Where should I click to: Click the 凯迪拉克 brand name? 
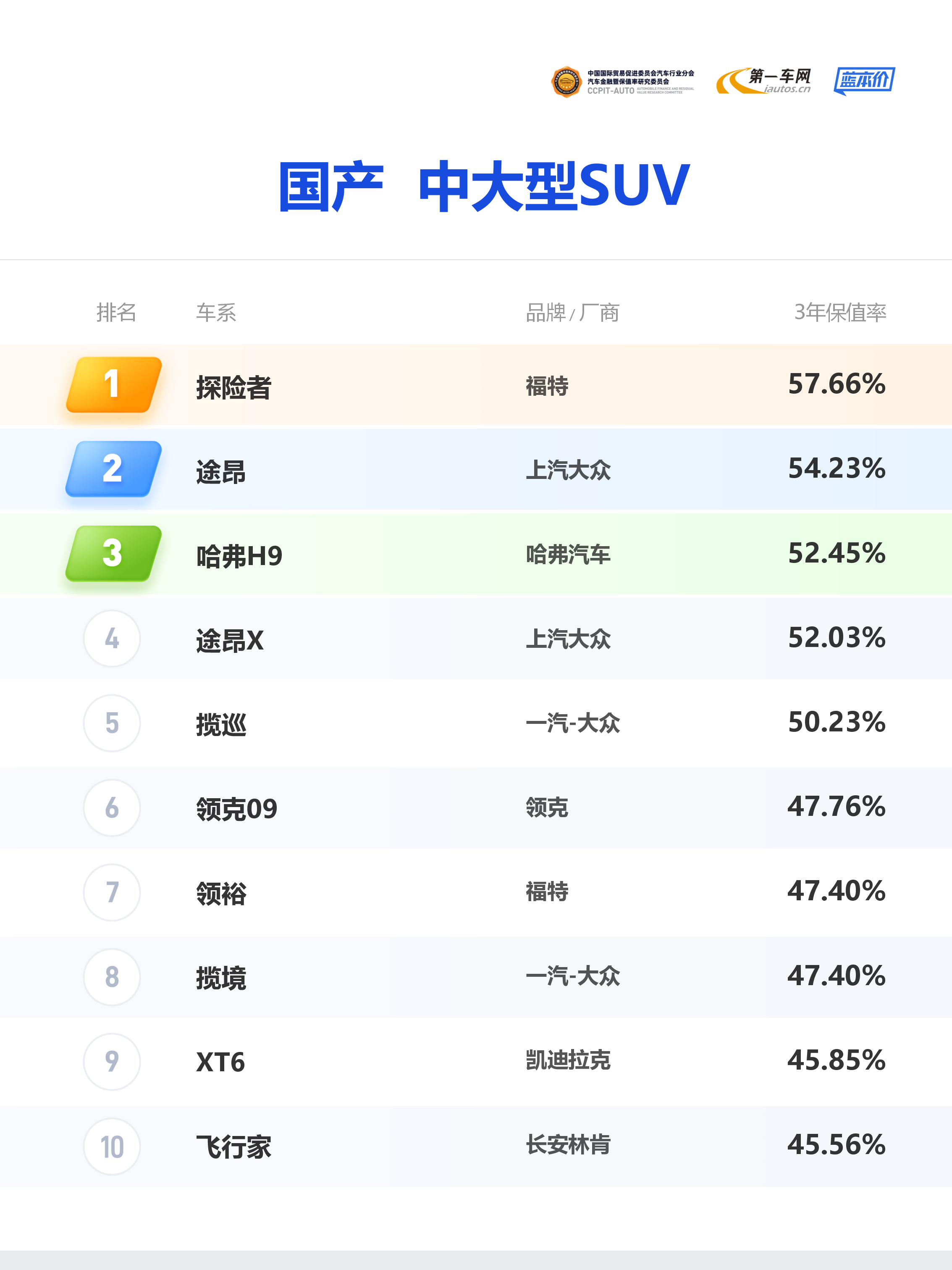pos(568,1060)
